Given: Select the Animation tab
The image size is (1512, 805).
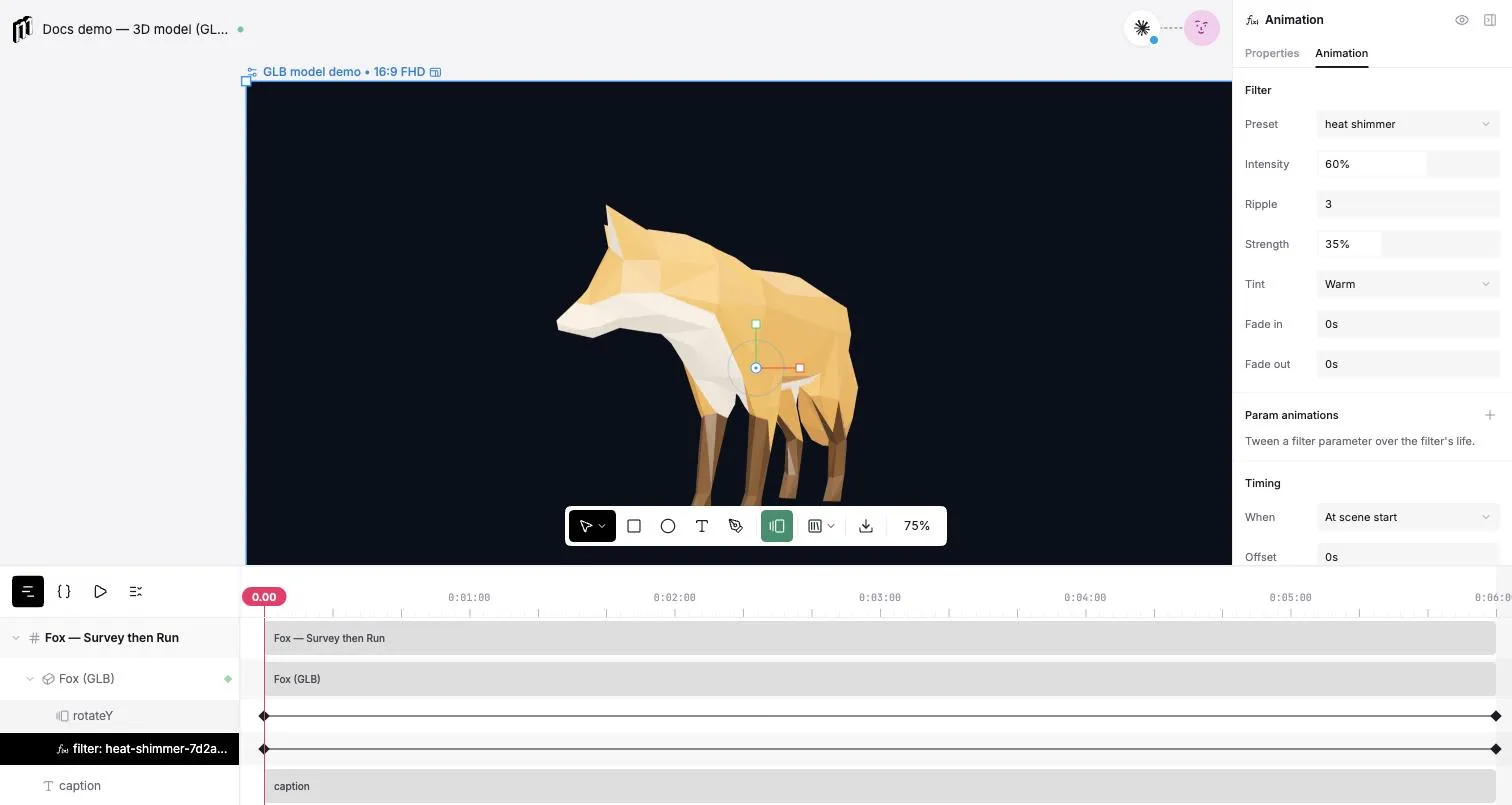Looking at the screenshot, I should [x=1341, y=53].
